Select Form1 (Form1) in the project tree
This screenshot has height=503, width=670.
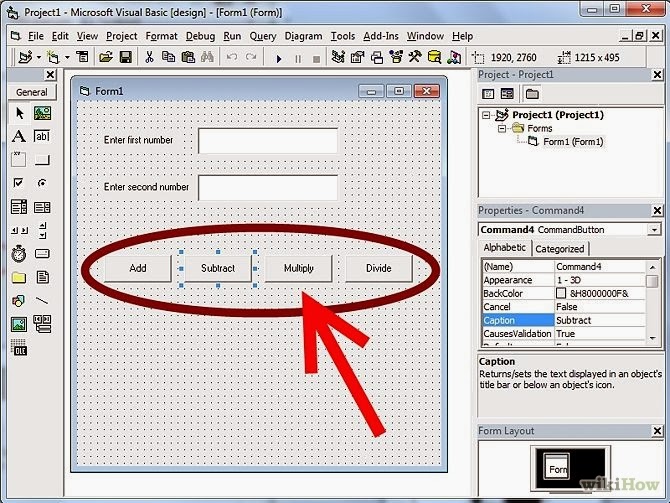pos(573,141)
